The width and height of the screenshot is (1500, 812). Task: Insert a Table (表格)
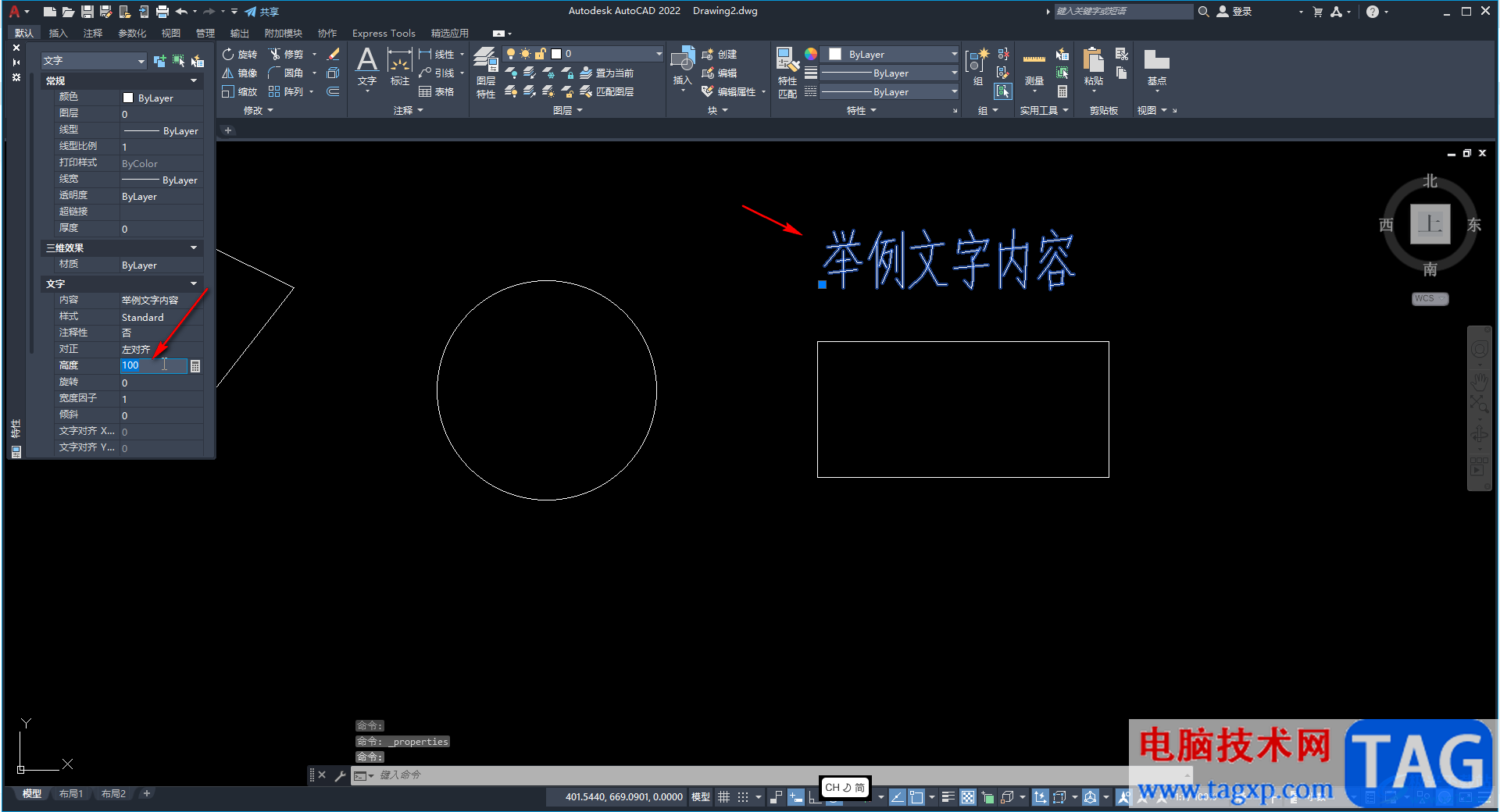(436, 91)
